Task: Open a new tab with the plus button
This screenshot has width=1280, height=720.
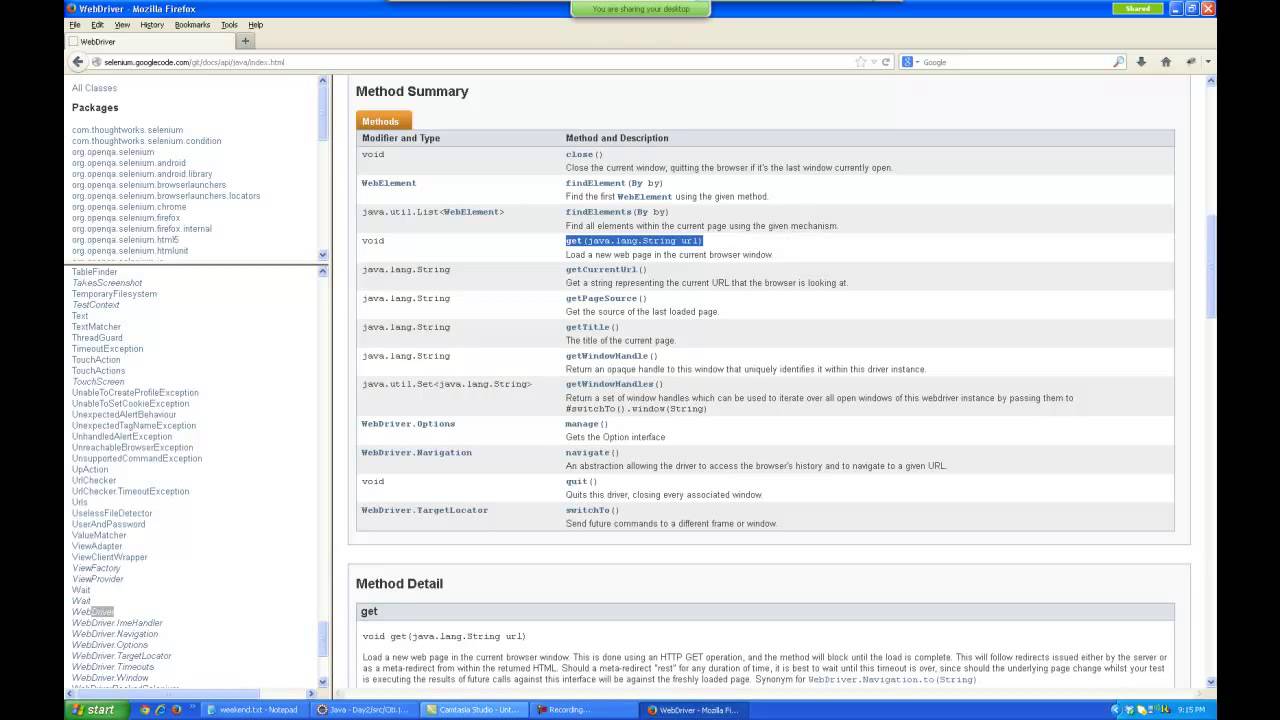Action: click(245, 41)
